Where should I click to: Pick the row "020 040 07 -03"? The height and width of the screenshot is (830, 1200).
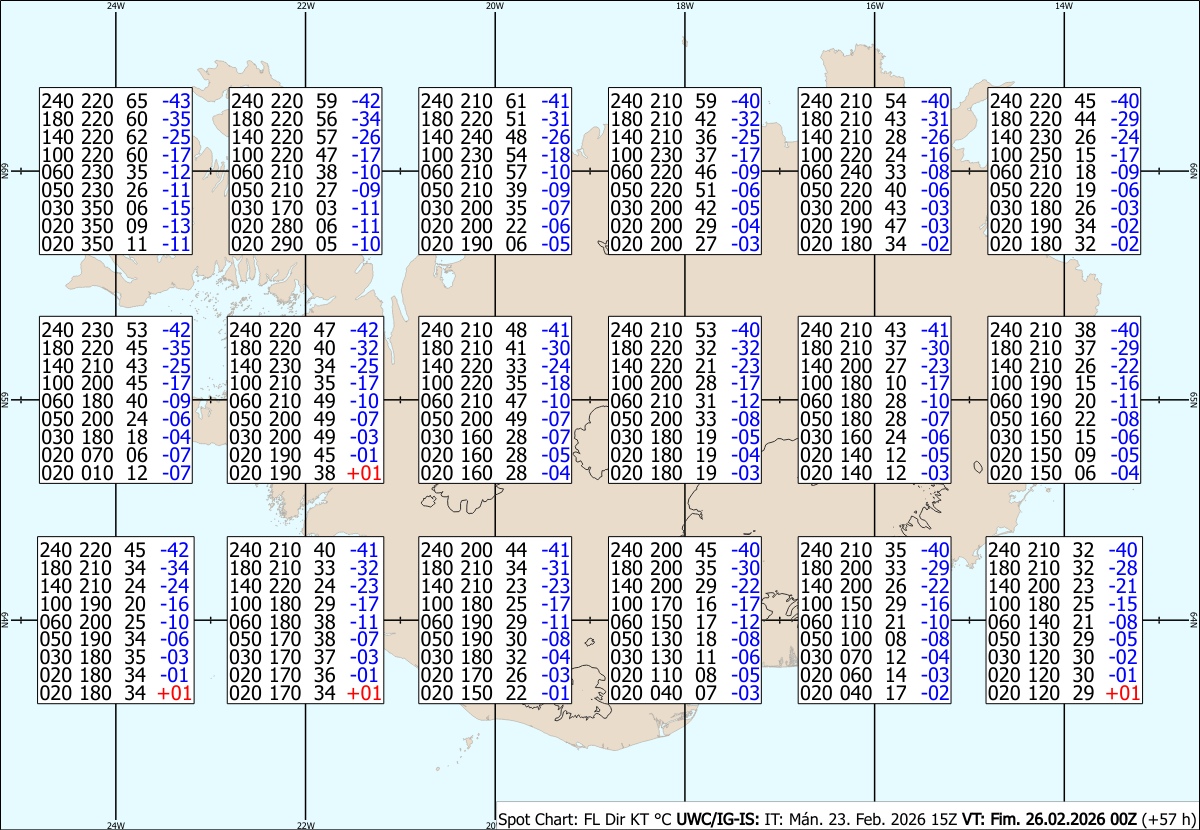coord(686,692)
